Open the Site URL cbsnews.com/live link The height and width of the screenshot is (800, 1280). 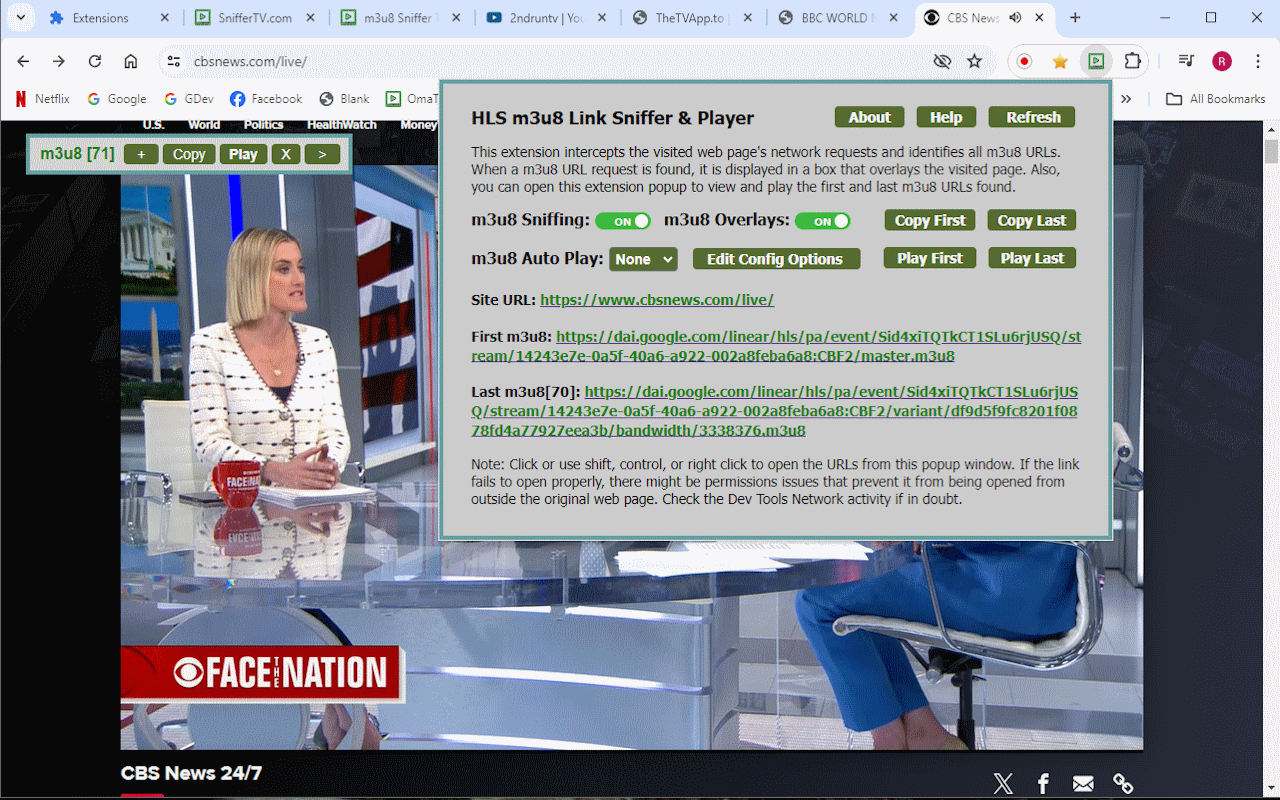(x=657, y=299)
